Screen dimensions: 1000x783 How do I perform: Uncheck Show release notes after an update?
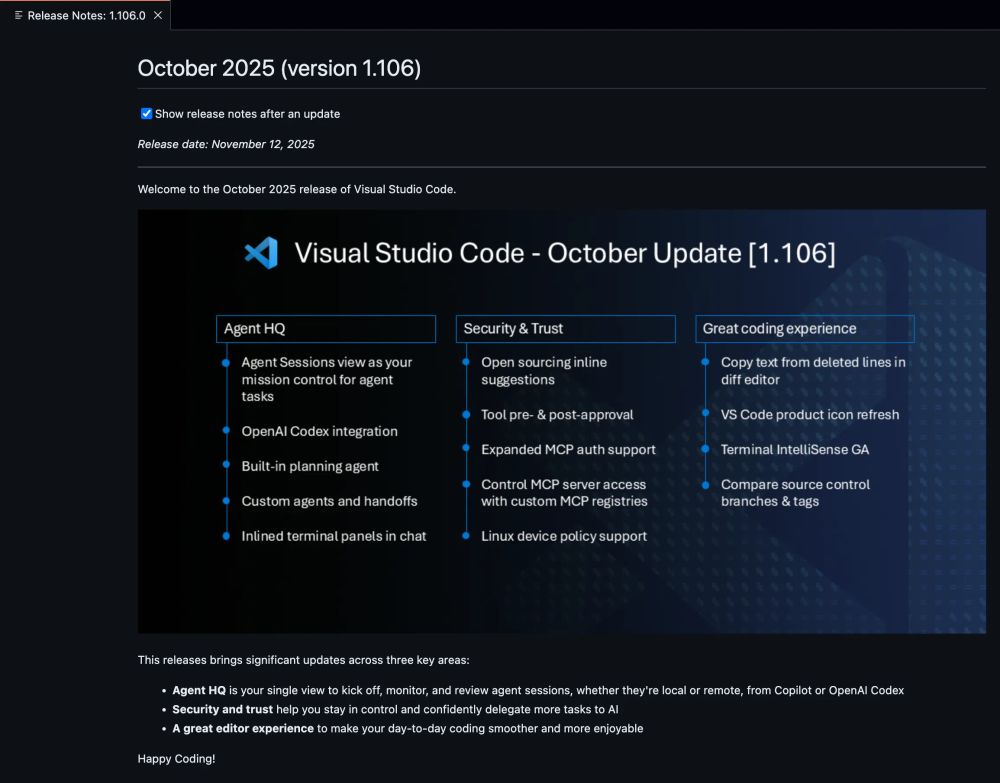[146, 113]
